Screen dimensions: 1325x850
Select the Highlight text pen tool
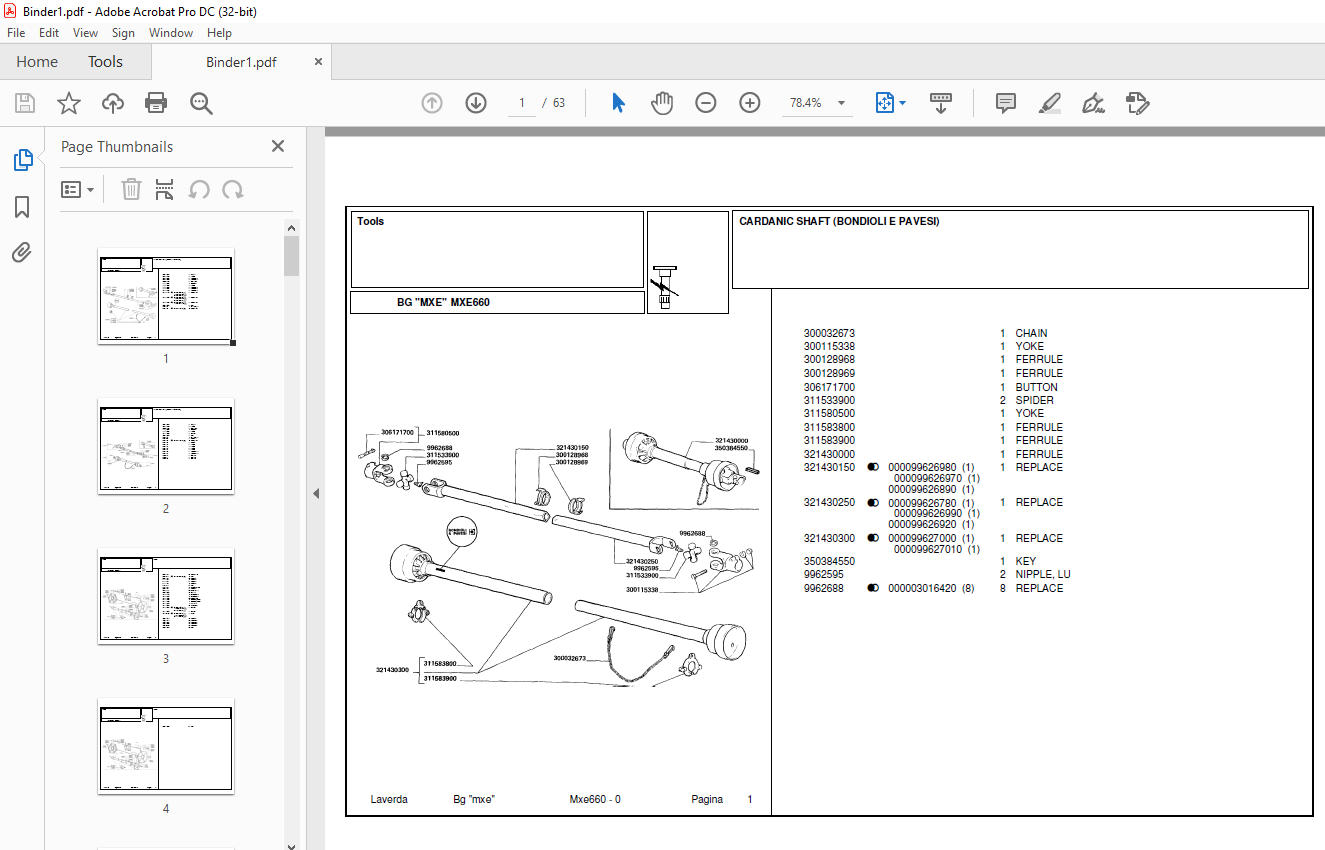click(x=1050, y=103)
